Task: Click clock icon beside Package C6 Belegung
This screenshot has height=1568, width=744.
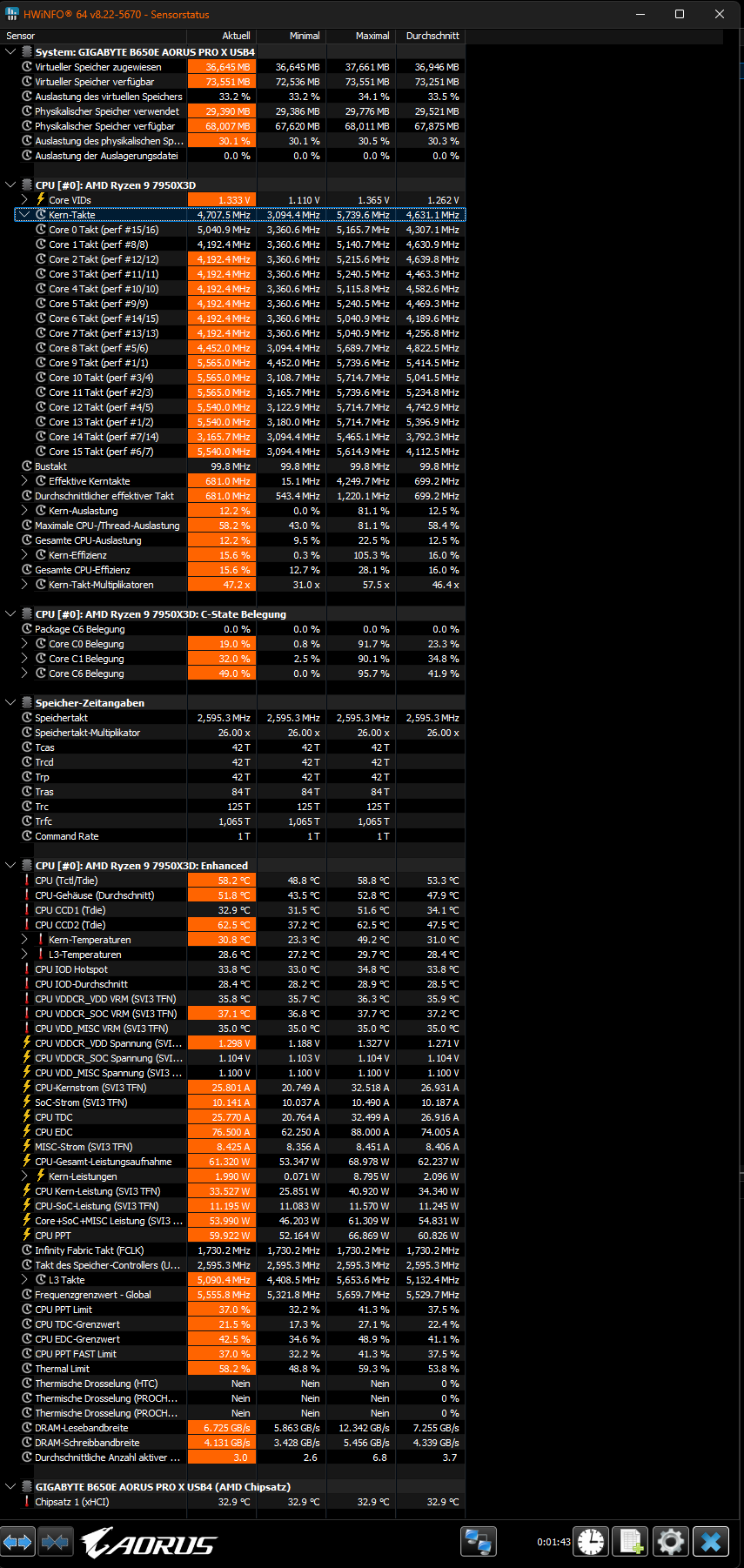Action: [27, 628]
